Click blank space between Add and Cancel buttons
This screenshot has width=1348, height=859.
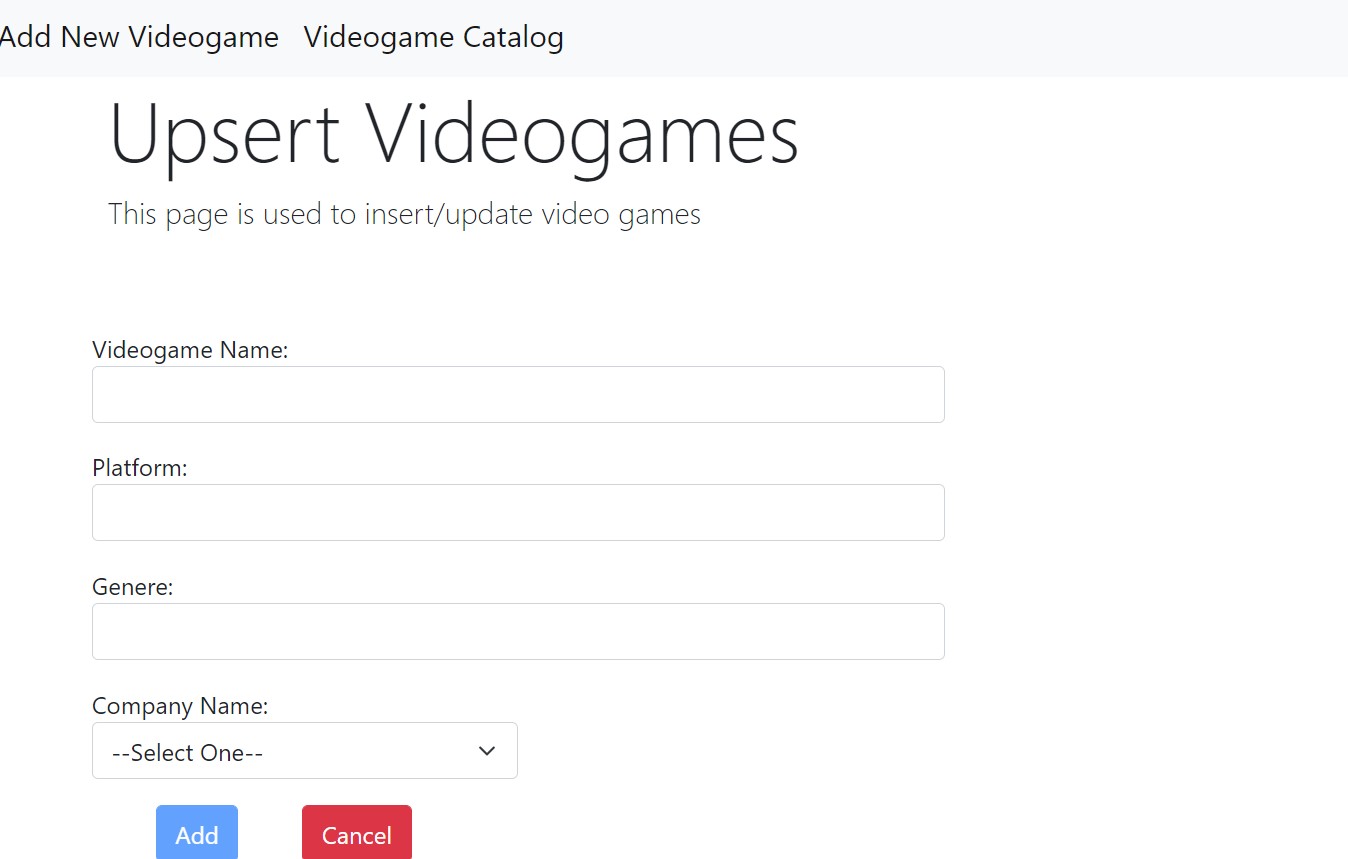(270, 832)
